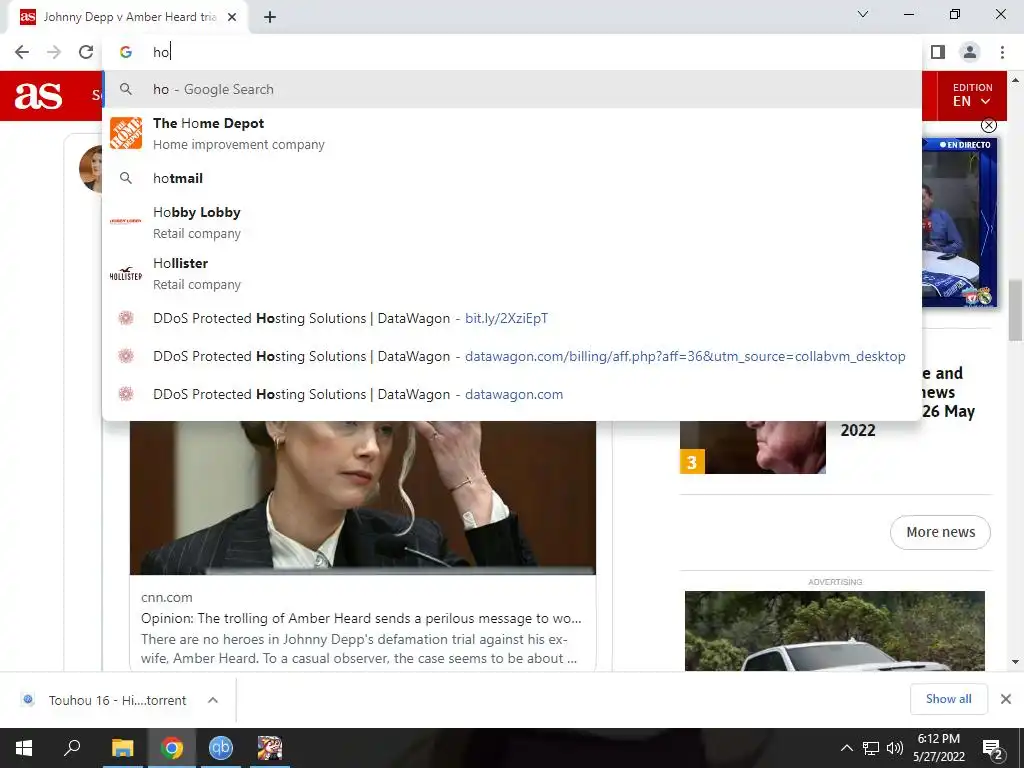Expand the Touhou 16 download options chevron

tap(213, 700)
